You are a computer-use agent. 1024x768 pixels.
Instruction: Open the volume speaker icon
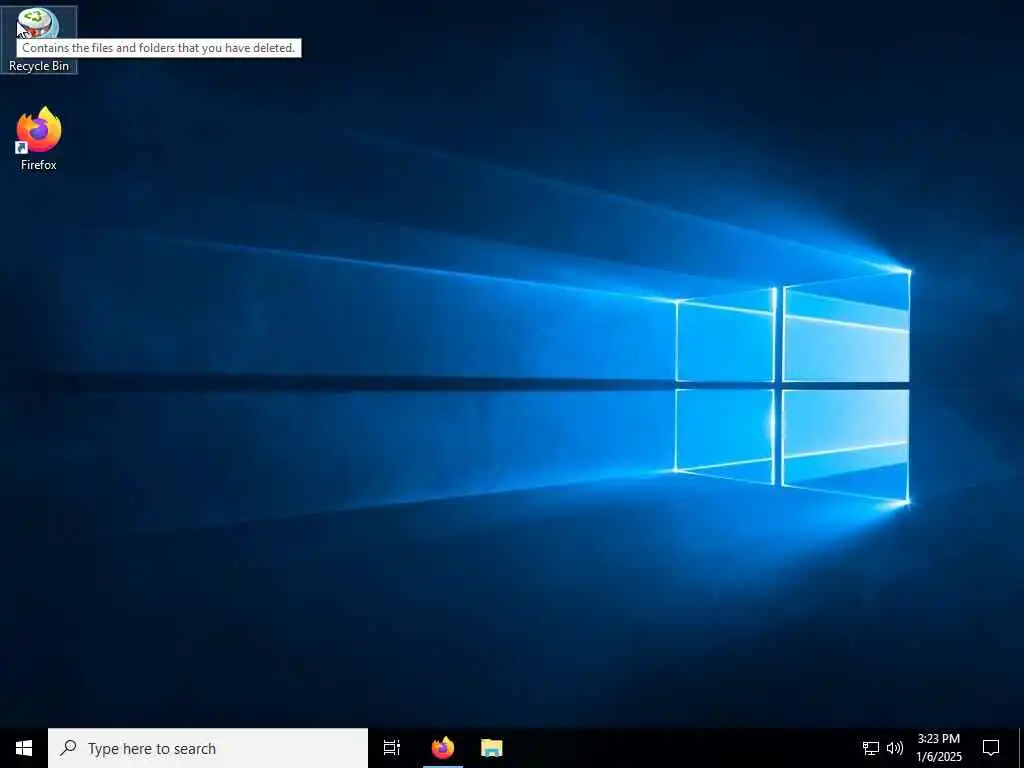click(895, 748)
